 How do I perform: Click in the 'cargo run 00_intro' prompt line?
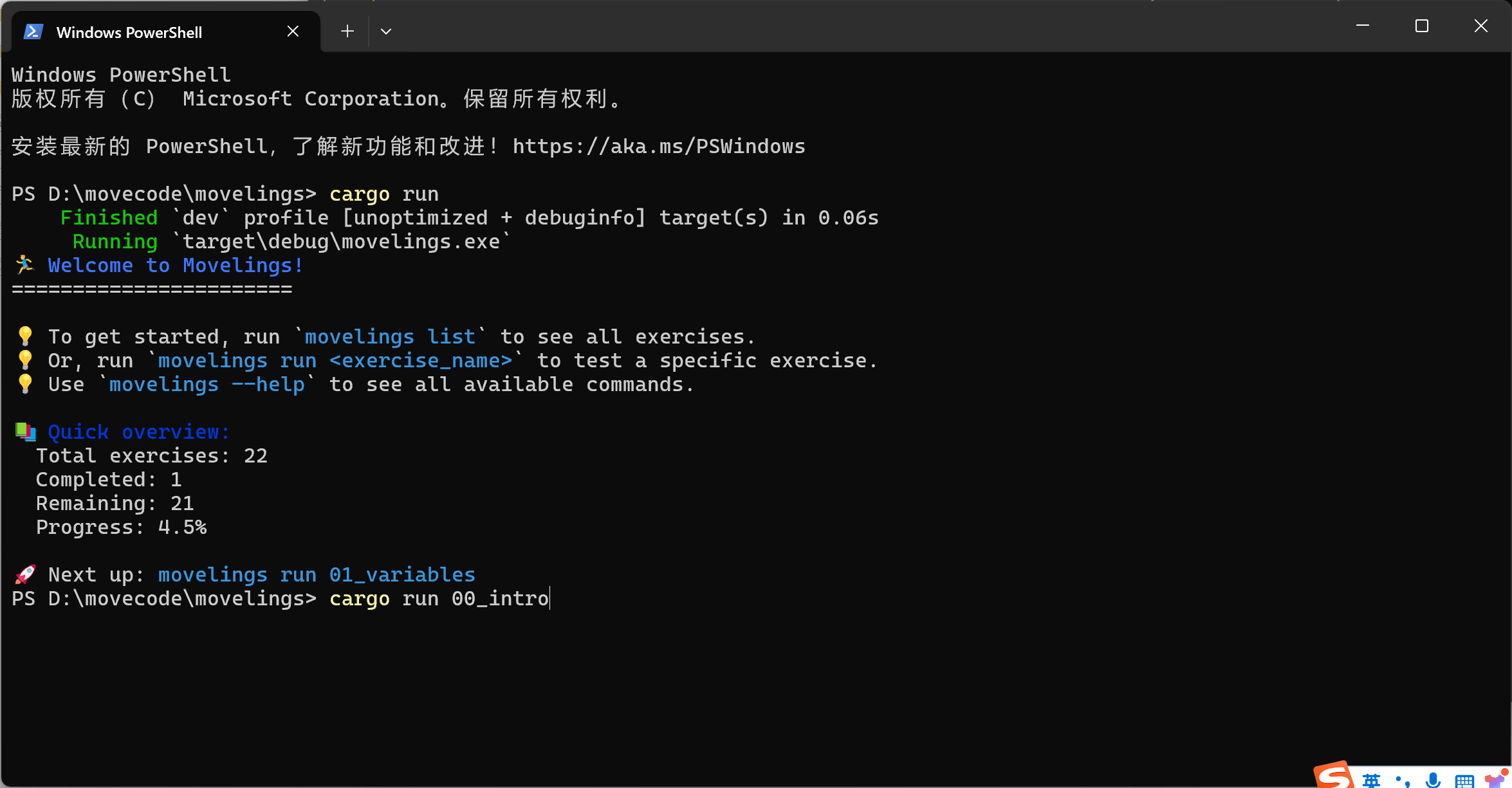tap(281, 598)
